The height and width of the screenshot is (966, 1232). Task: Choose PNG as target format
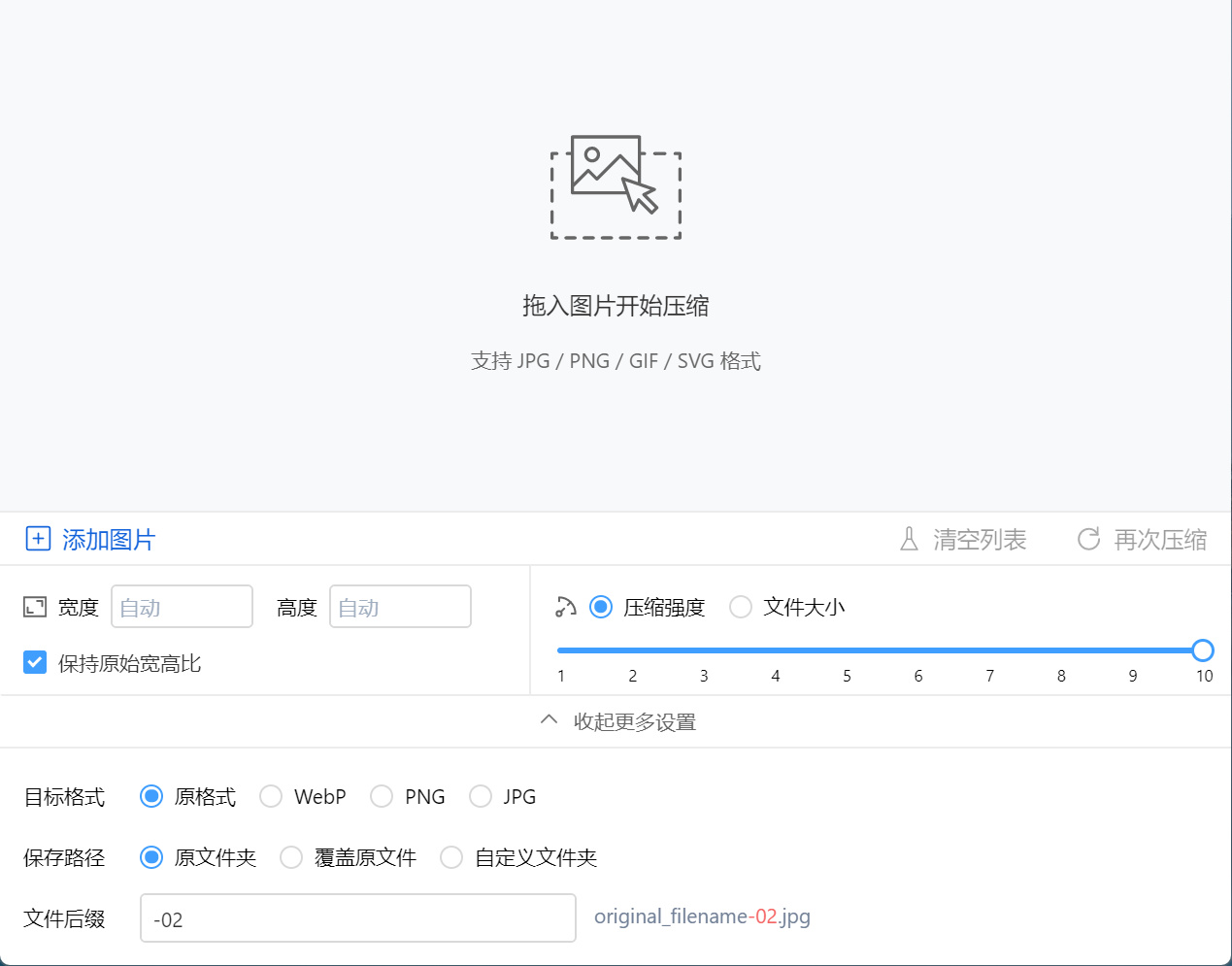(382, 796)
